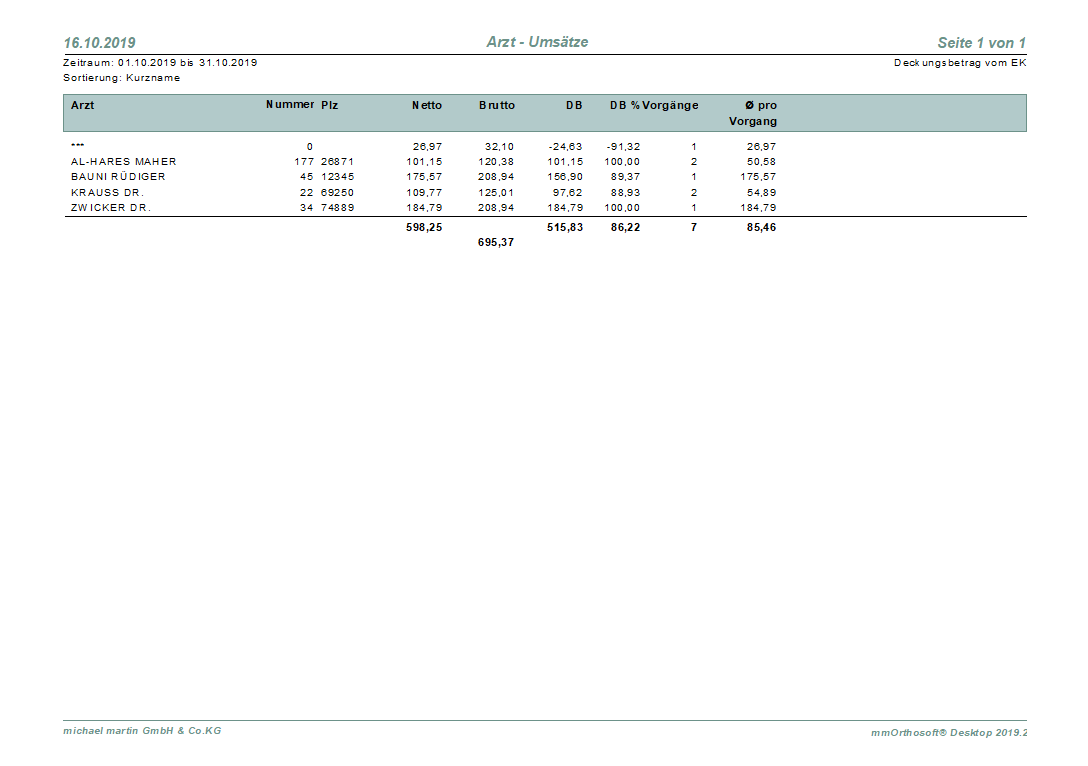This screenshot has height=766, width=1088.
Task: Select the AL-HARES MAHER row name
Action: 123,161
